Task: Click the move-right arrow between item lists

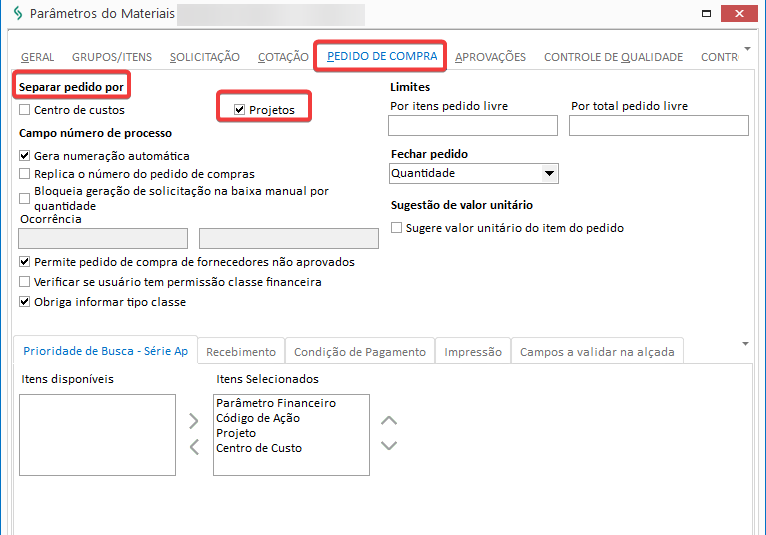Action: coord(195,420)
